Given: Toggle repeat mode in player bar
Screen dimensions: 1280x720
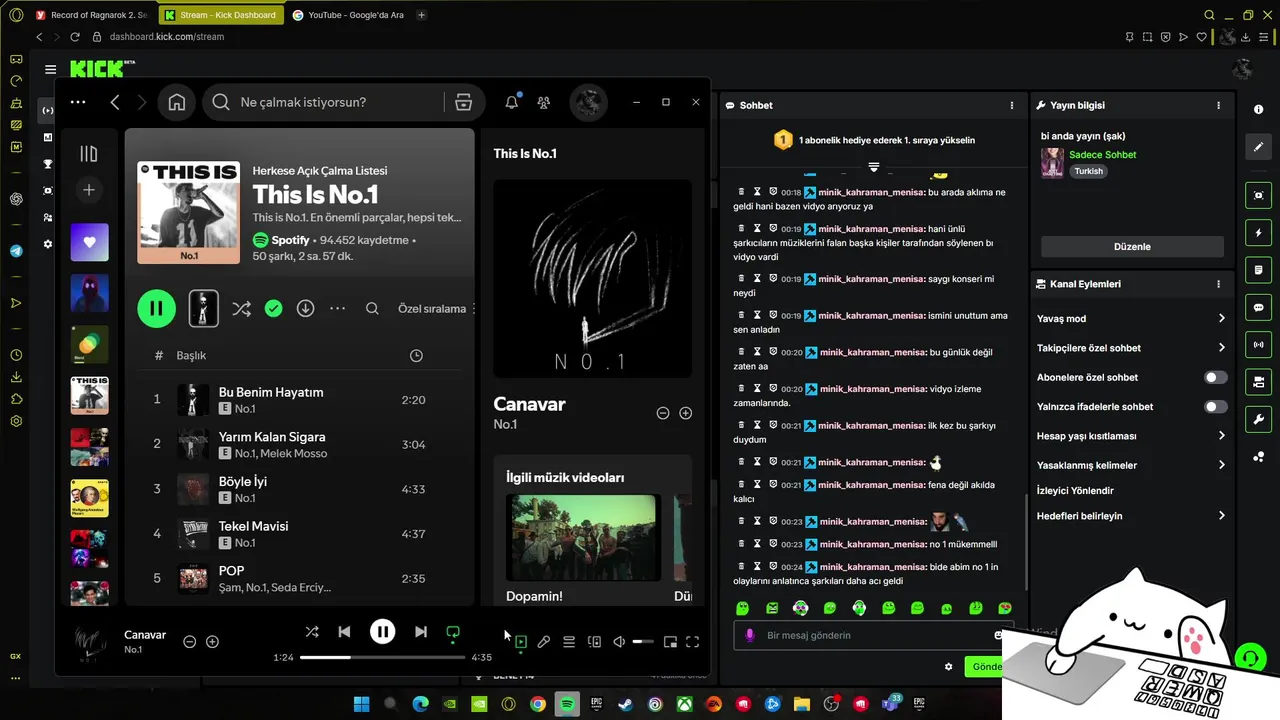Looking at the screenshot, I should coord(453,632).
